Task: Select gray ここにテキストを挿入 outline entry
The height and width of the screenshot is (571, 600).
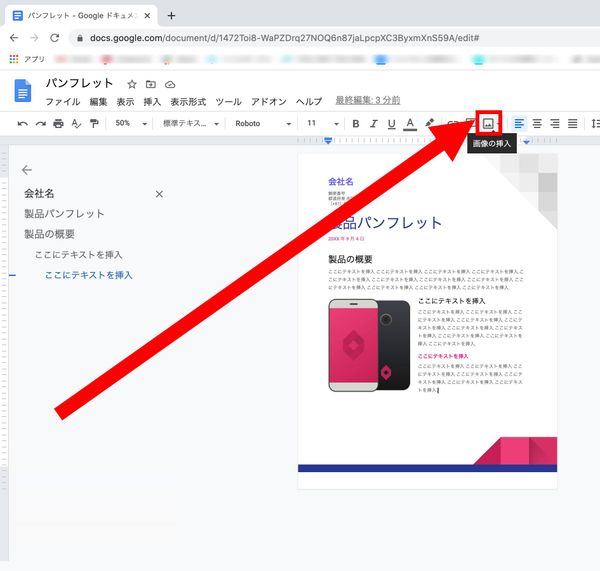Action: (78, 255)
